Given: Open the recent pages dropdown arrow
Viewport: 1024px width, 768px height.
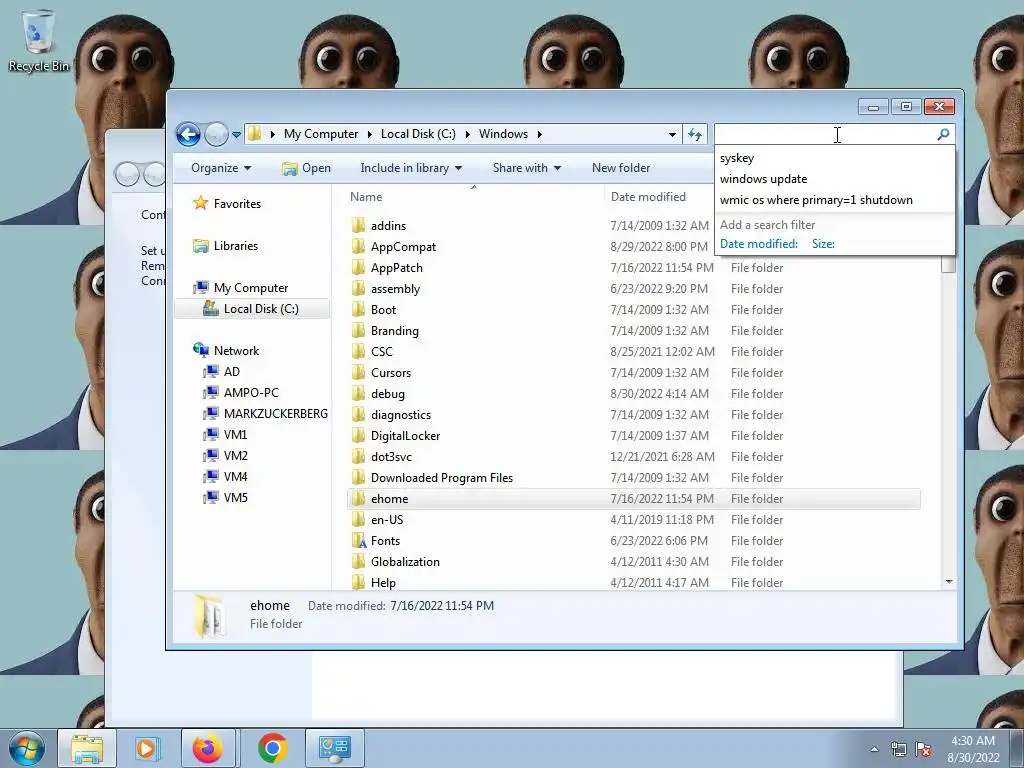Looking at the screenshot, I should click(x=236, y=135).
